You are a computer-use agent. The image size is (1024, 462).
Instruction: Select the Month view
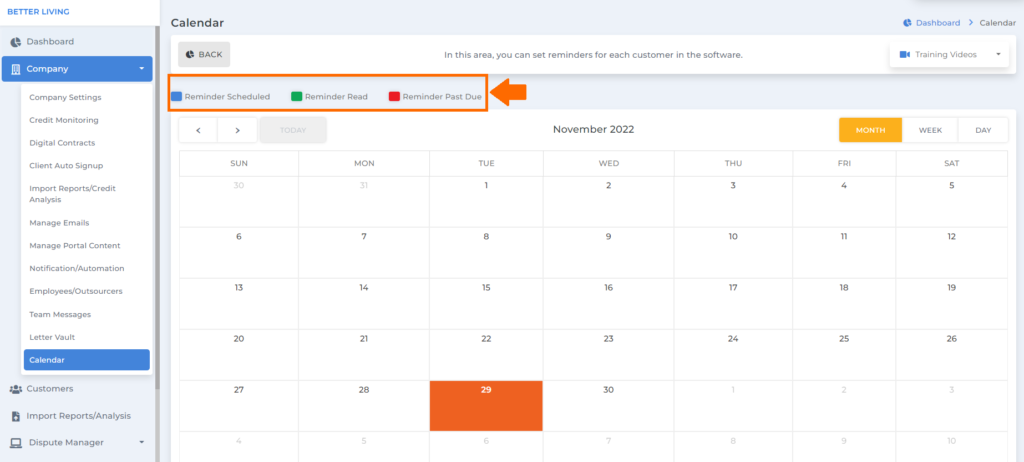pos(870,130)
